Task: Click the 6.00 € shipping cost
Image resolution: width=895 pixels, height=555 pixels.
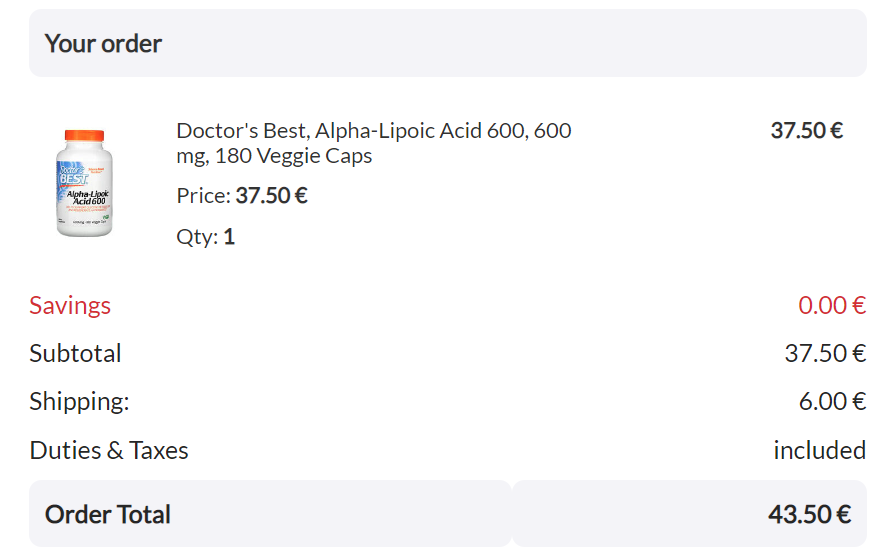Action: pyautogui.click(x=832, y=401)
